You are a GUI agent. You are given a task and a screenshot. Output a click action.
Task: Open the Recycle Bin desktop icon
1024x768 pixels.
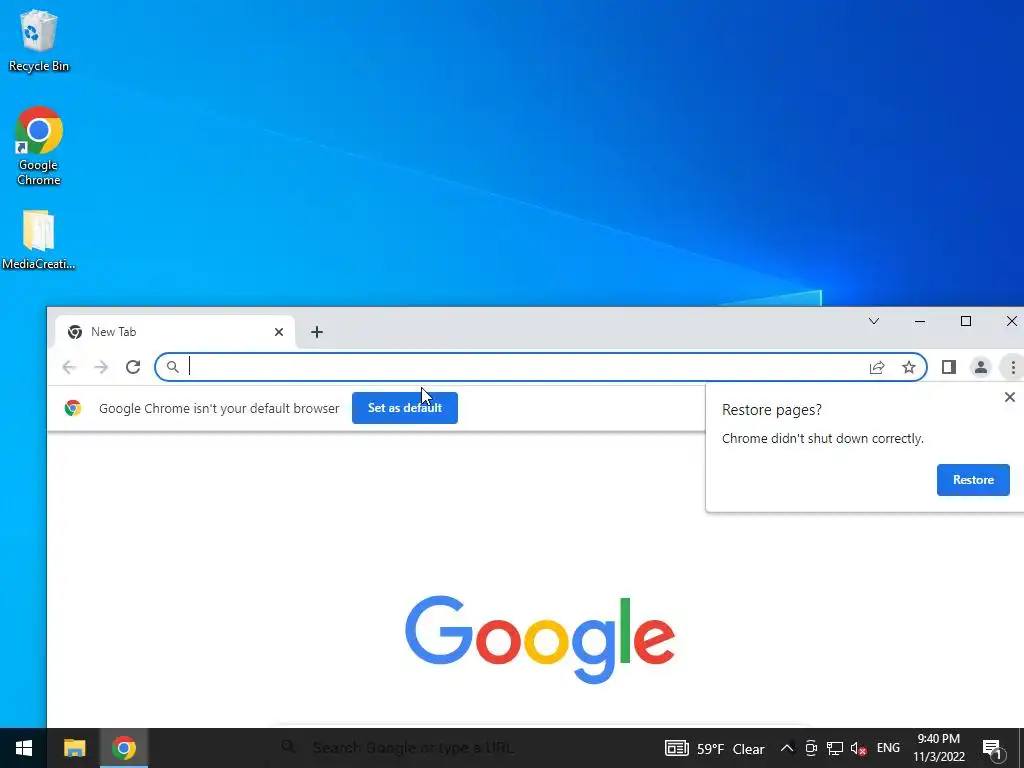39,40
